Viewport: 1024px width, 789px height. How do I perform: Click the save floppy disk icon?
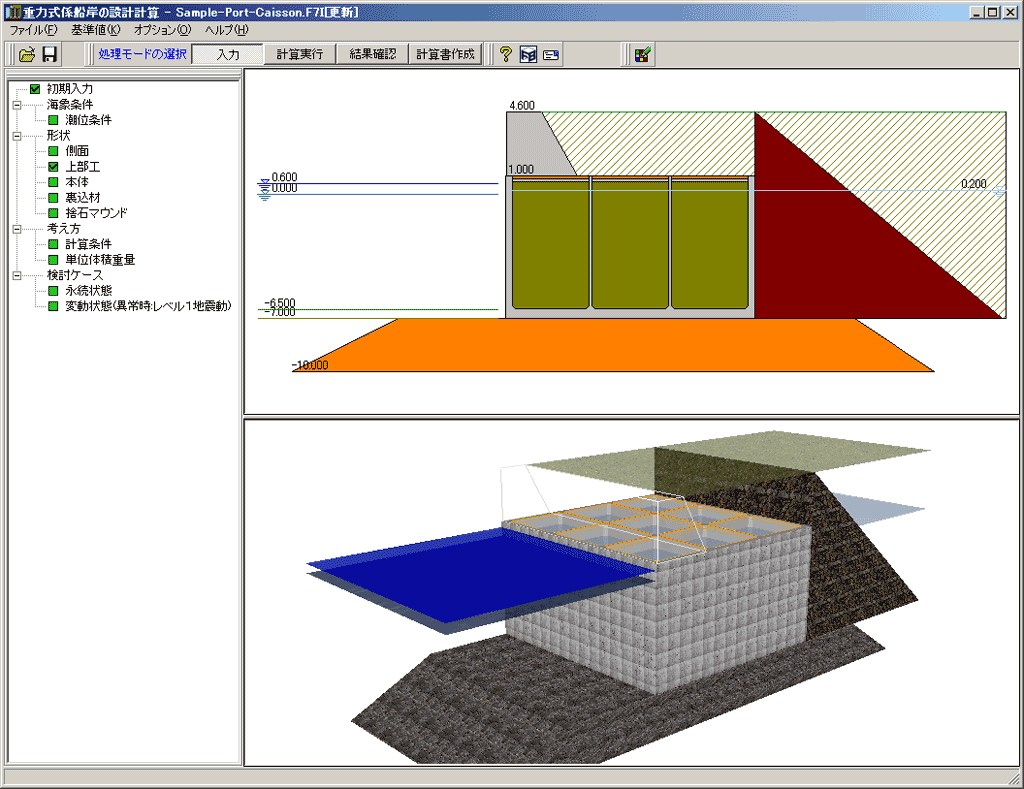click(49, 54)
